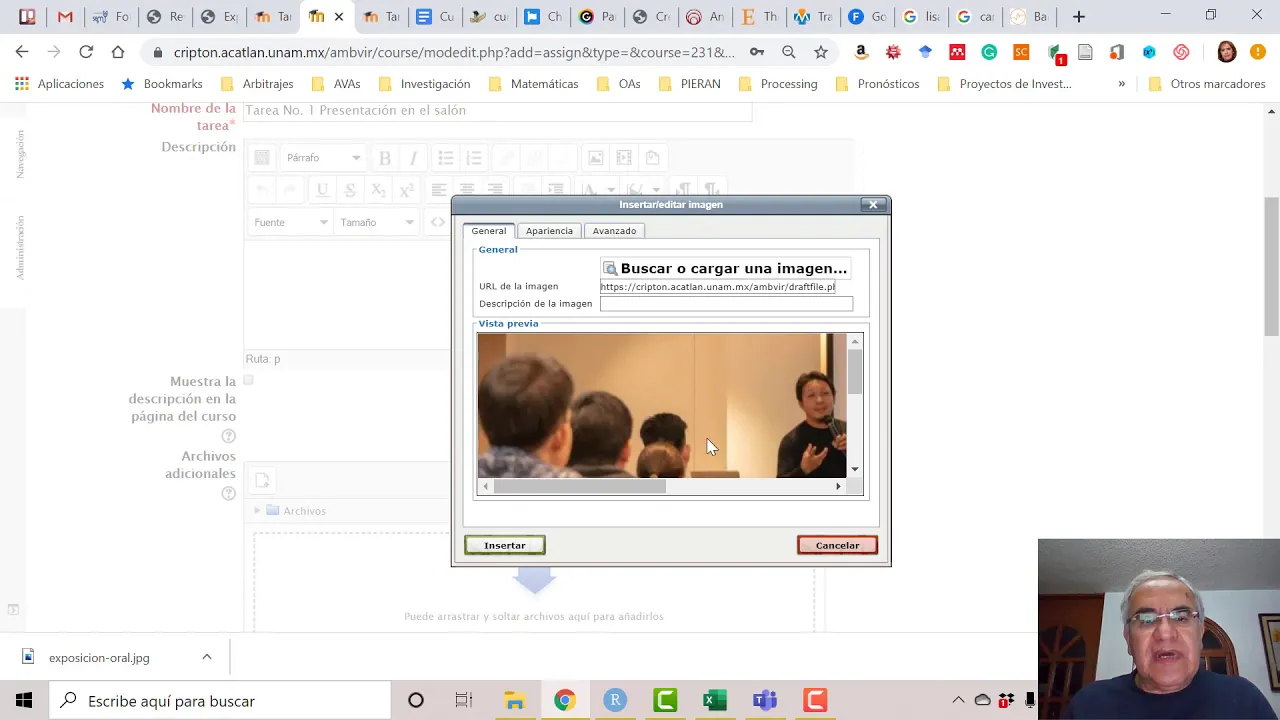Click the Windows search box
The width and height of the screenshot is (1280, 720).
[x=220, y=701]
